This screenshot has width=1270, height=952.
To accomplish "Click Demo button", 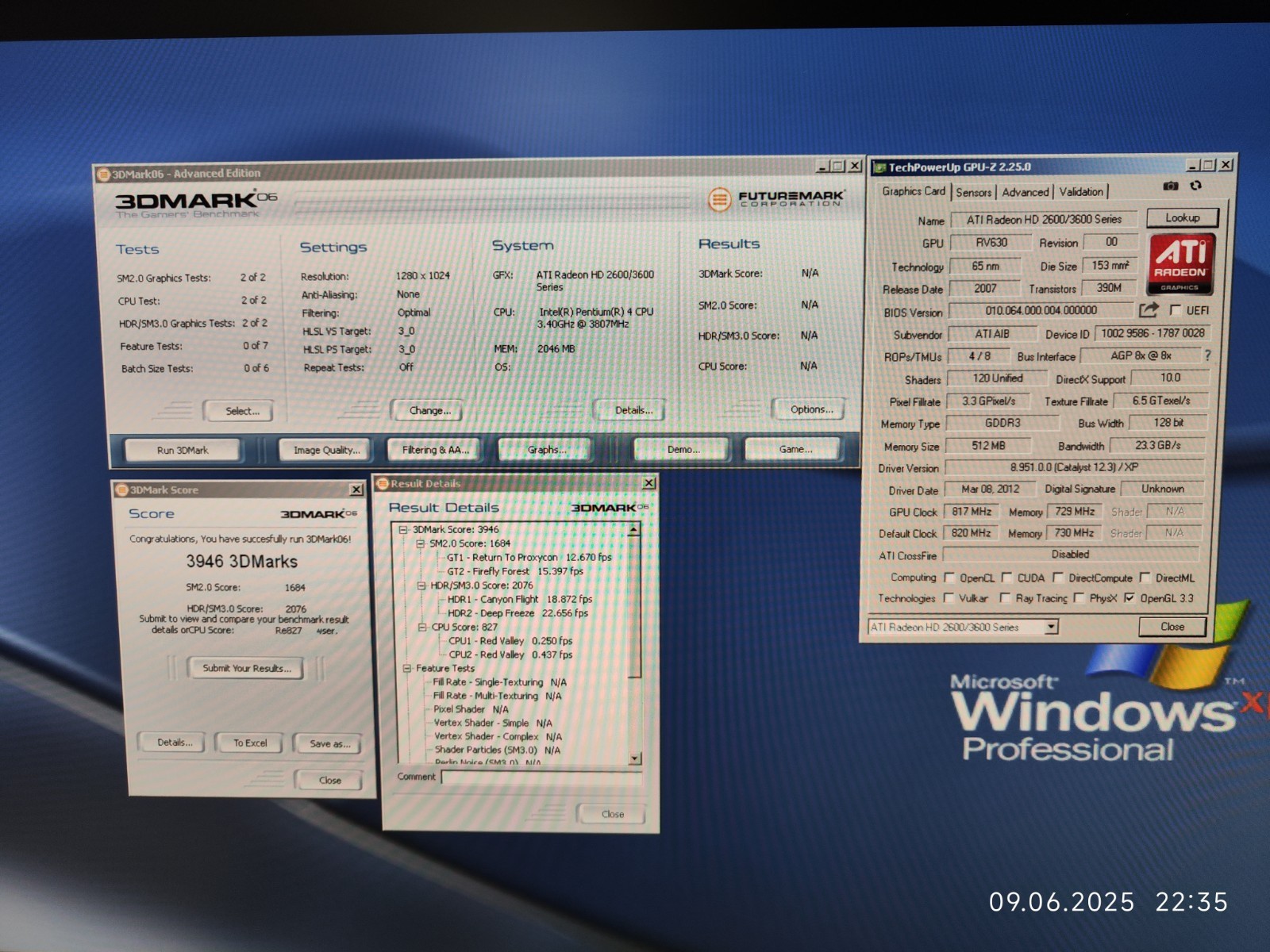I will [683, 450].
